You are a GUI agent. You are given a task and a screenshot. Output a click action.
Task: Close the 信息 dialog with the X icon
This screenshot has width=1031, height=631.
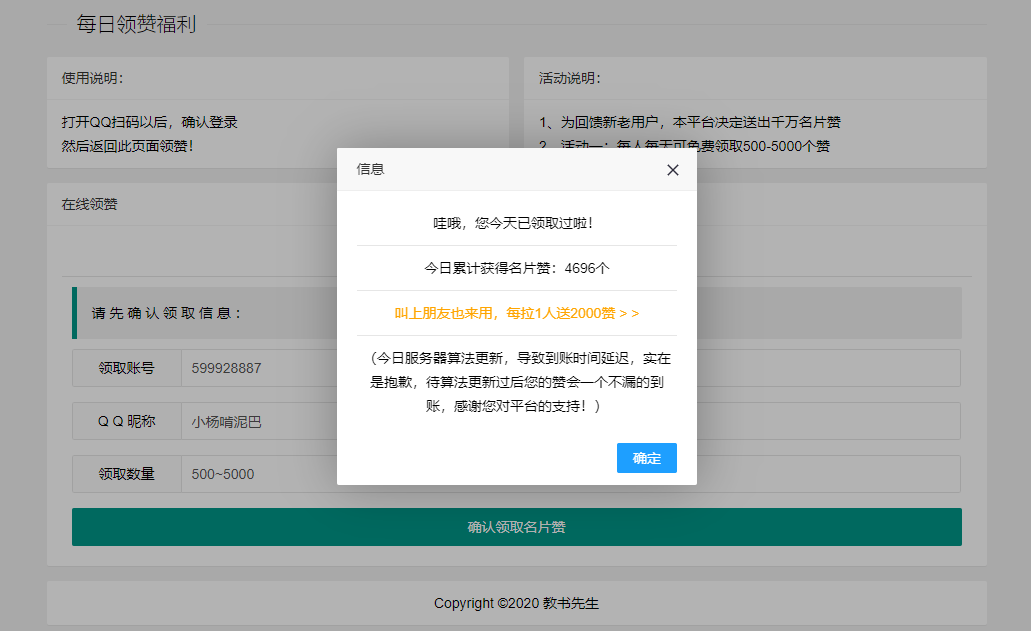coord(673,170)
